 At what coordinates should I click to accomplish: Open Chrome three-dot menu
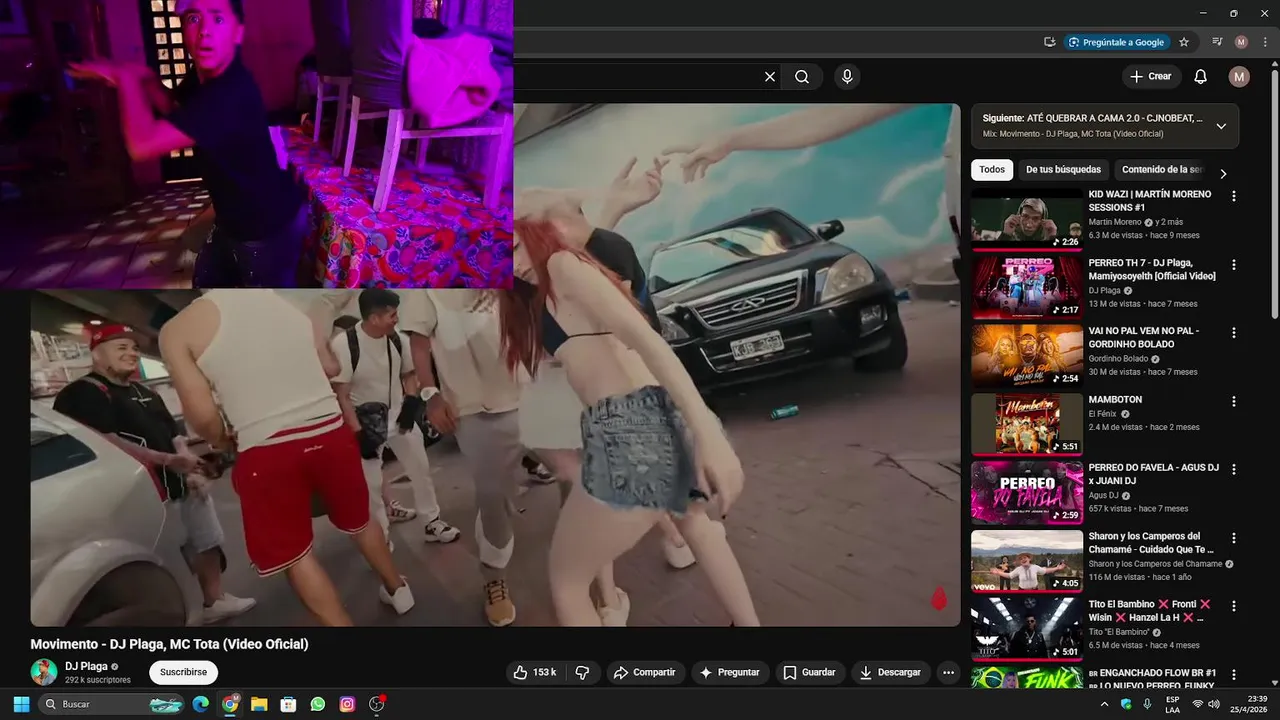(1265, 42)
